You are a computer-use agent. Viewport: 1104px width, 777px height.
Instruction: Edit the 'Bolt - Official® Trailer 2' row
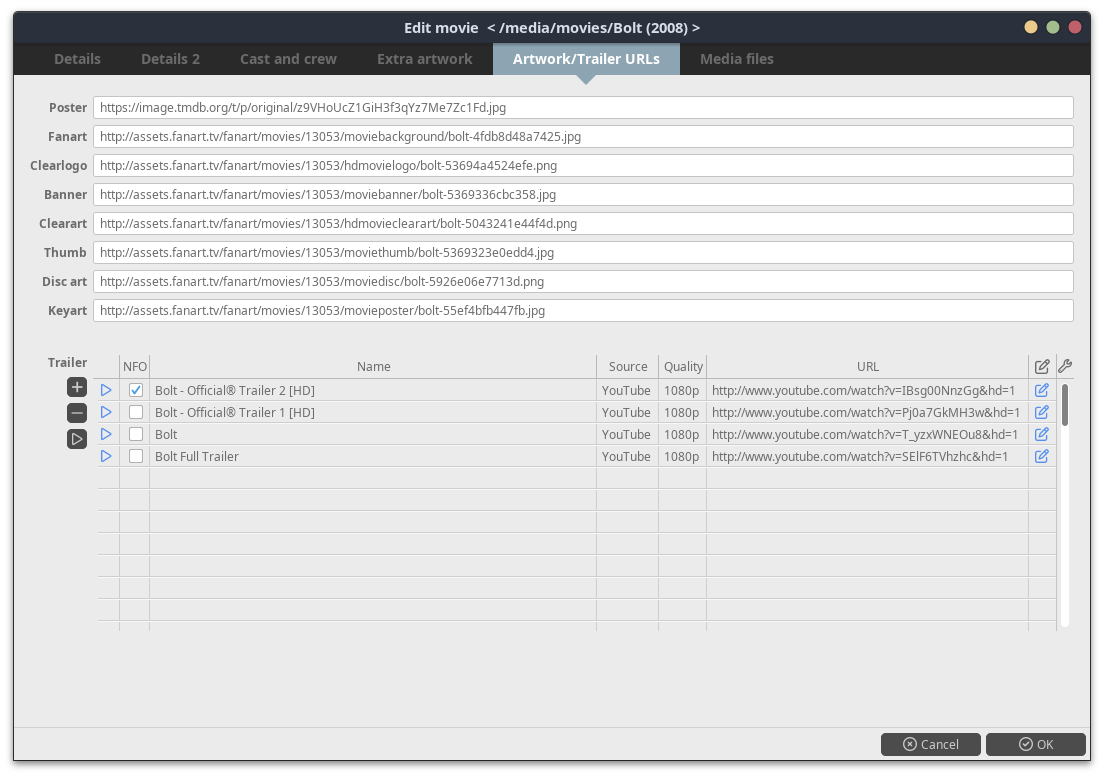[x=1041, y=390]
